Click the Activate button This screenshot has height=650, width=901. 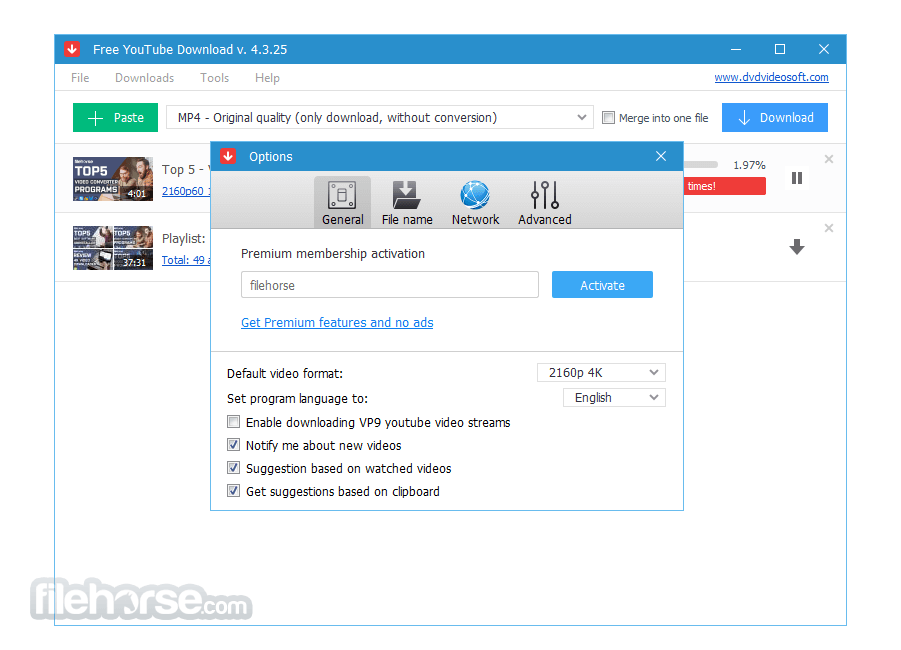pos(602,285)
